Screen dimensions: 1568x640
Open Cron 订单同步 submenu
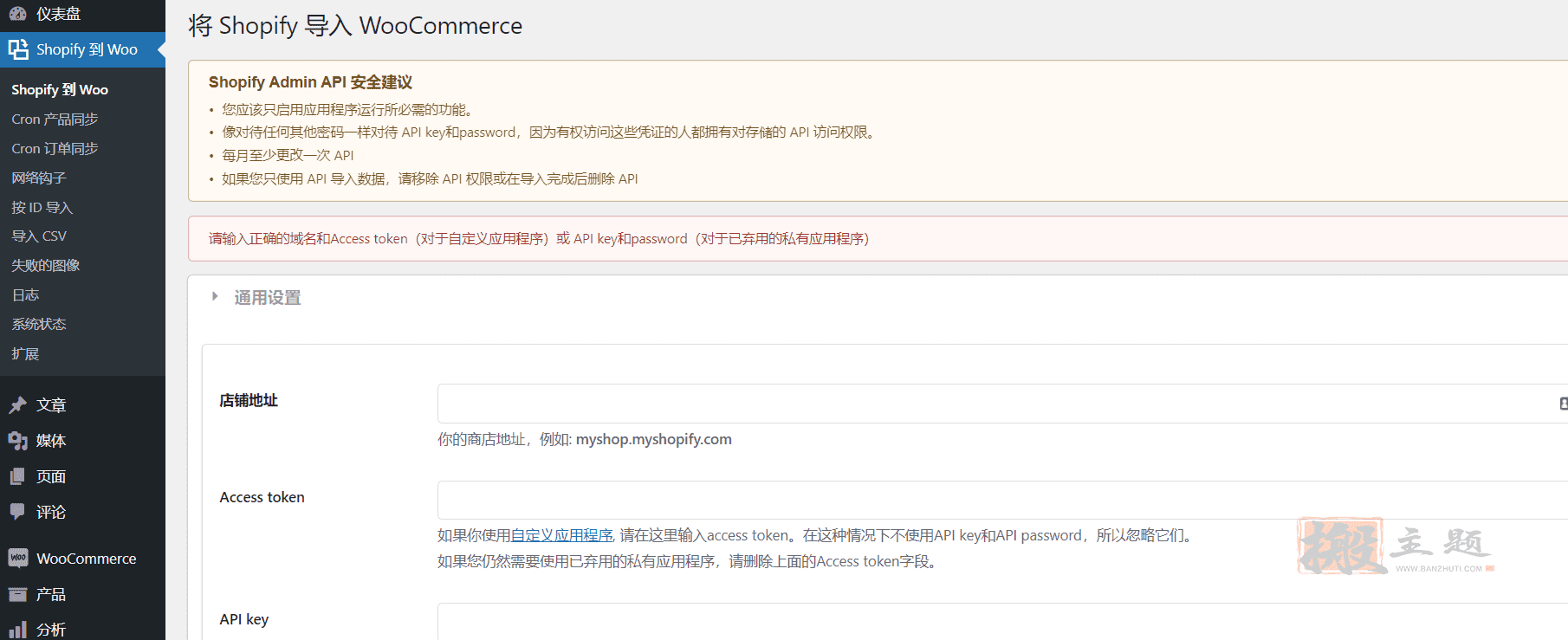(x=55, y=148)
